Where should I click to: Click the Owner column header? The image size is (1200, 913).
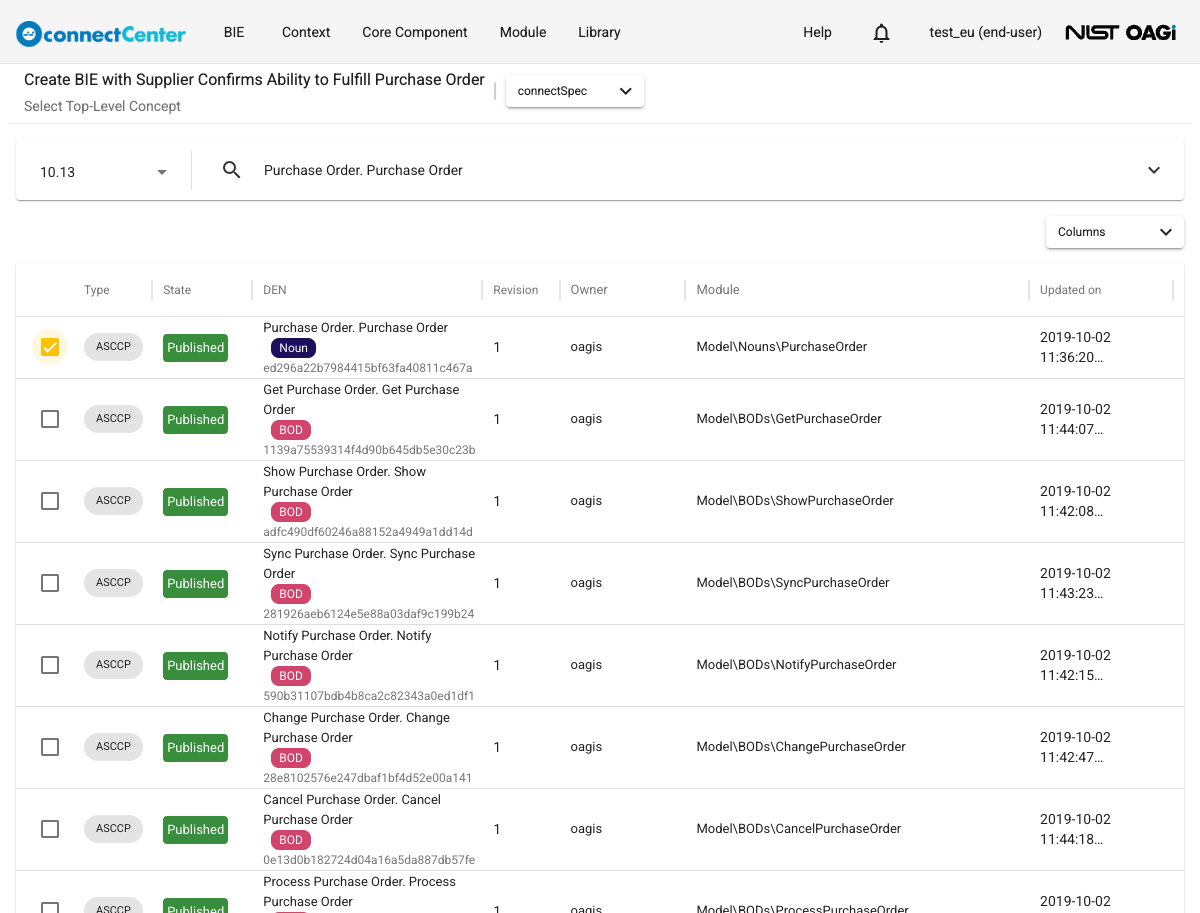tap(589, 290)
